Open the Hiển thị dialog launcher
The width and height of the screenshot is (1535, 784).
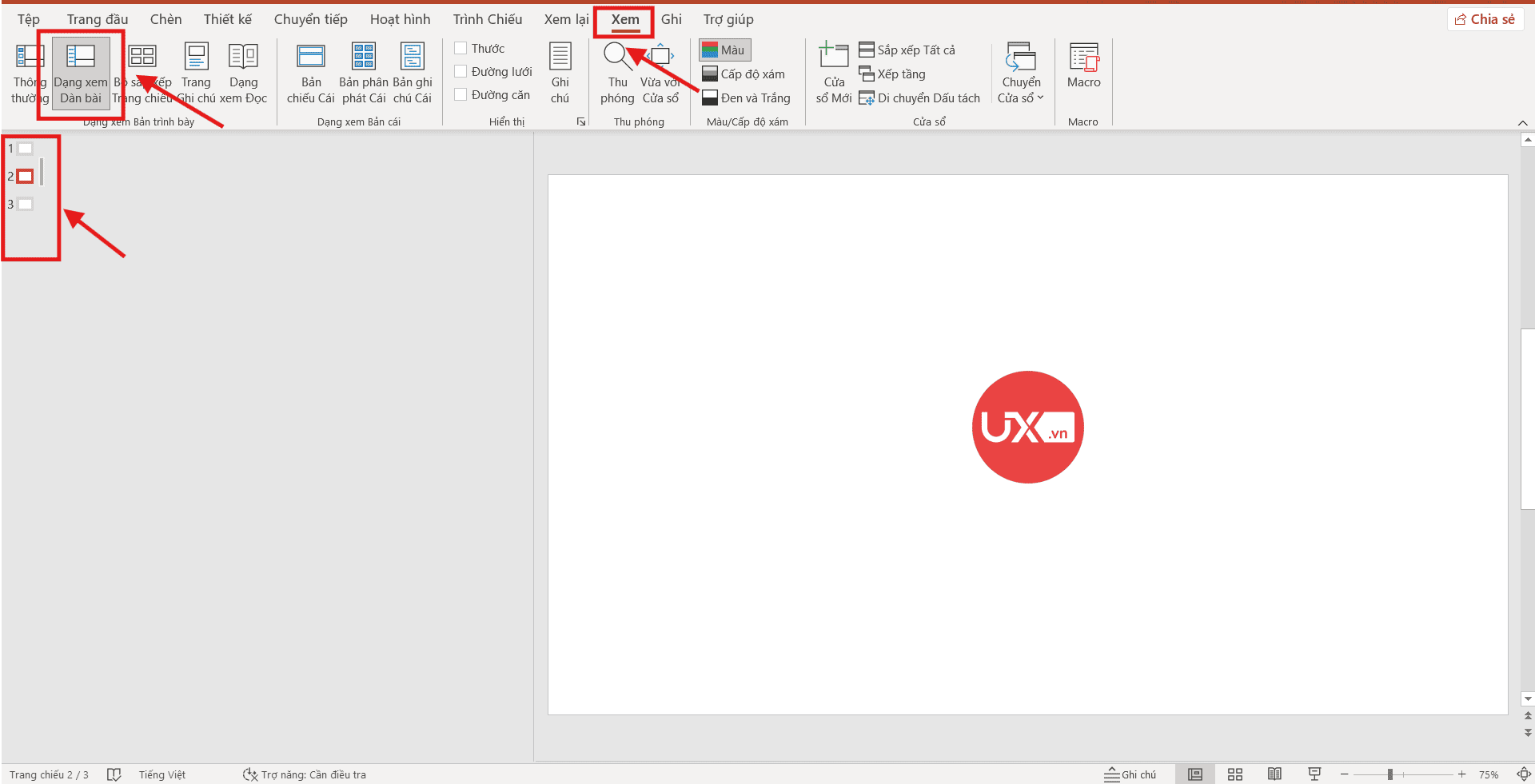click(581, 121)
